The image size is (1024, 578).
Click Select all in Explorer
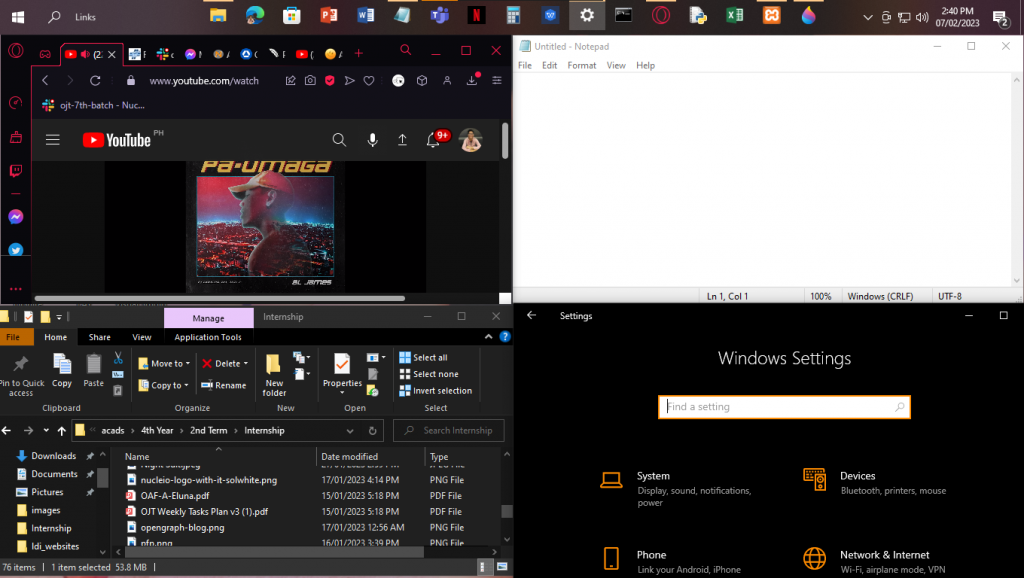[423, 357]
